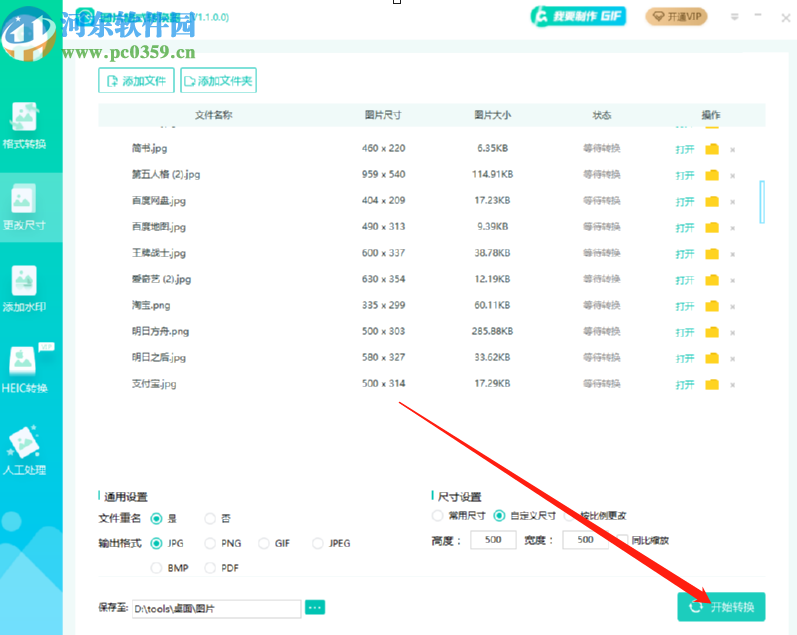Screen dimensions: 797x635
Task: Remove 简书.jpg with its x icon
Action: point(732,149)
